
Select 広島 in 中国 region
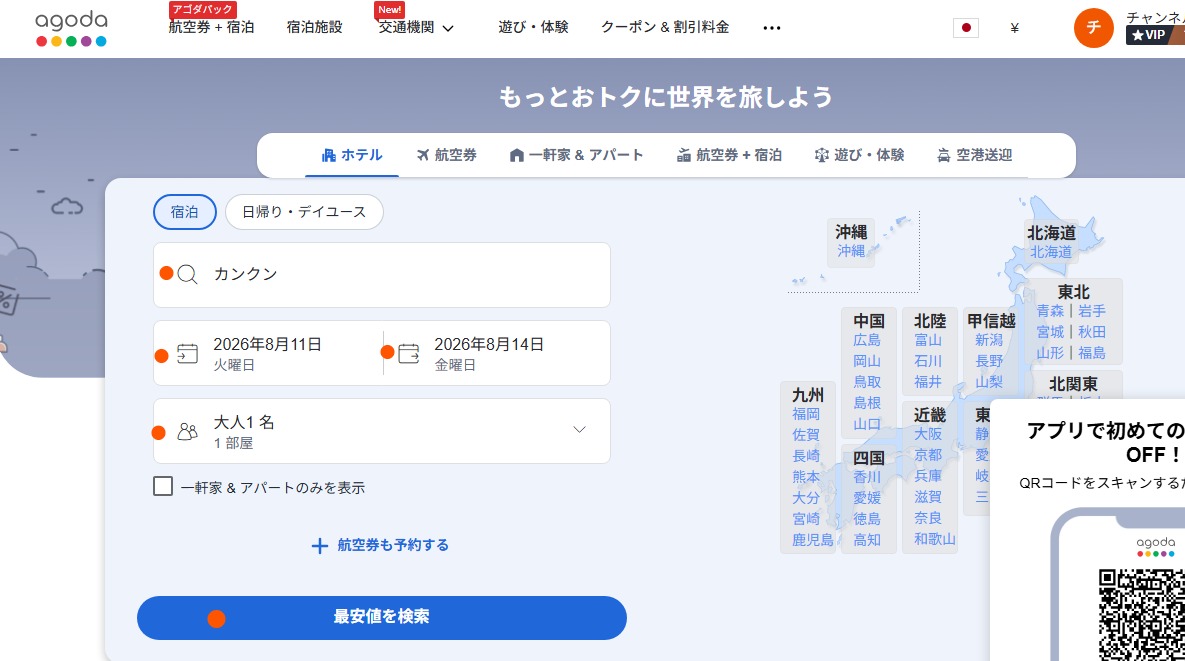pos(867,340)
